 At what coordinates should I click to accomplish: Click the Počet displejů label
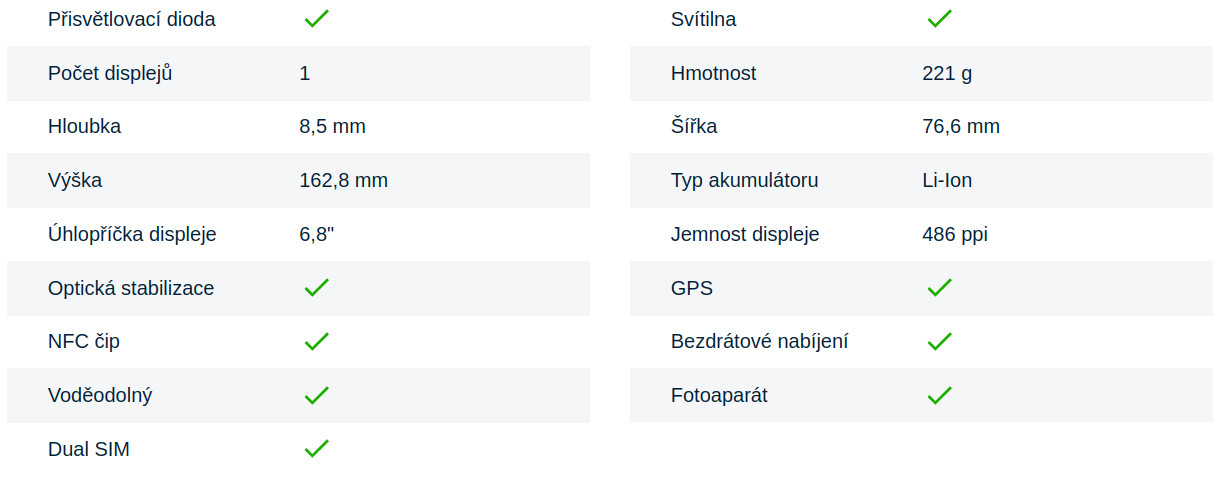[110, 73]
